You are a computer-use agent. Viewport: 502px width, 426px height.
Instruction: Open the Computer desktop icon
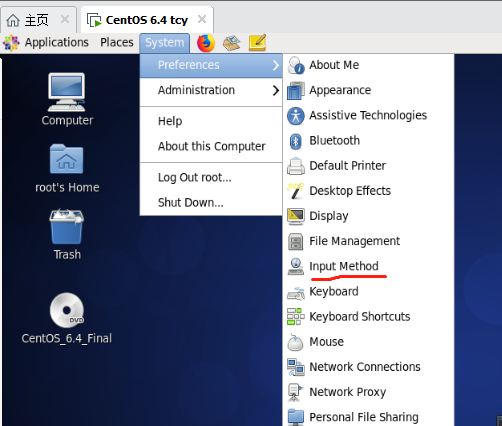67,92
